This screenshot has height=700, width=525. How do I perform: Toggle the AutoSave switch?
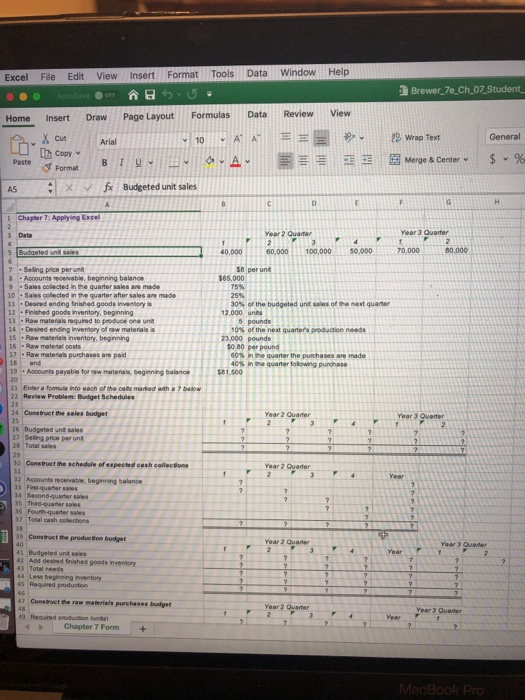pyautogui.click(x=105, y=96)
